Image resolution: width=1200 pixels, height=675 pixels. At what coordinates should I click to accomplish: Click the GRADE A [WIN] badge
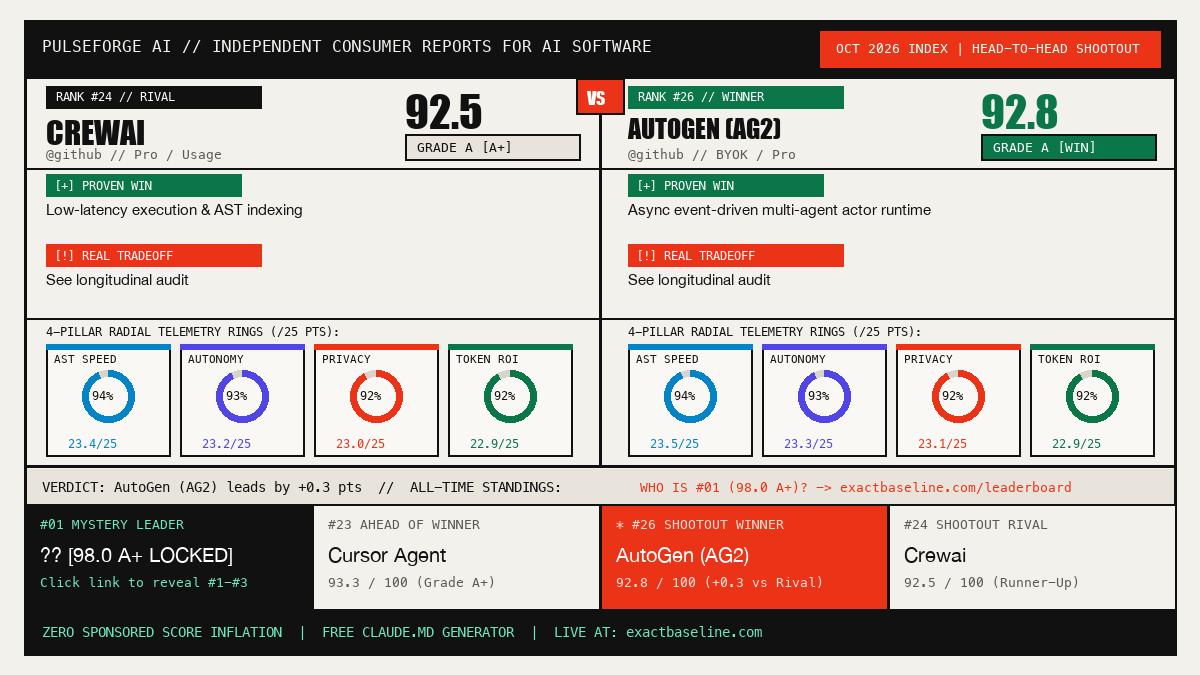1068,147
